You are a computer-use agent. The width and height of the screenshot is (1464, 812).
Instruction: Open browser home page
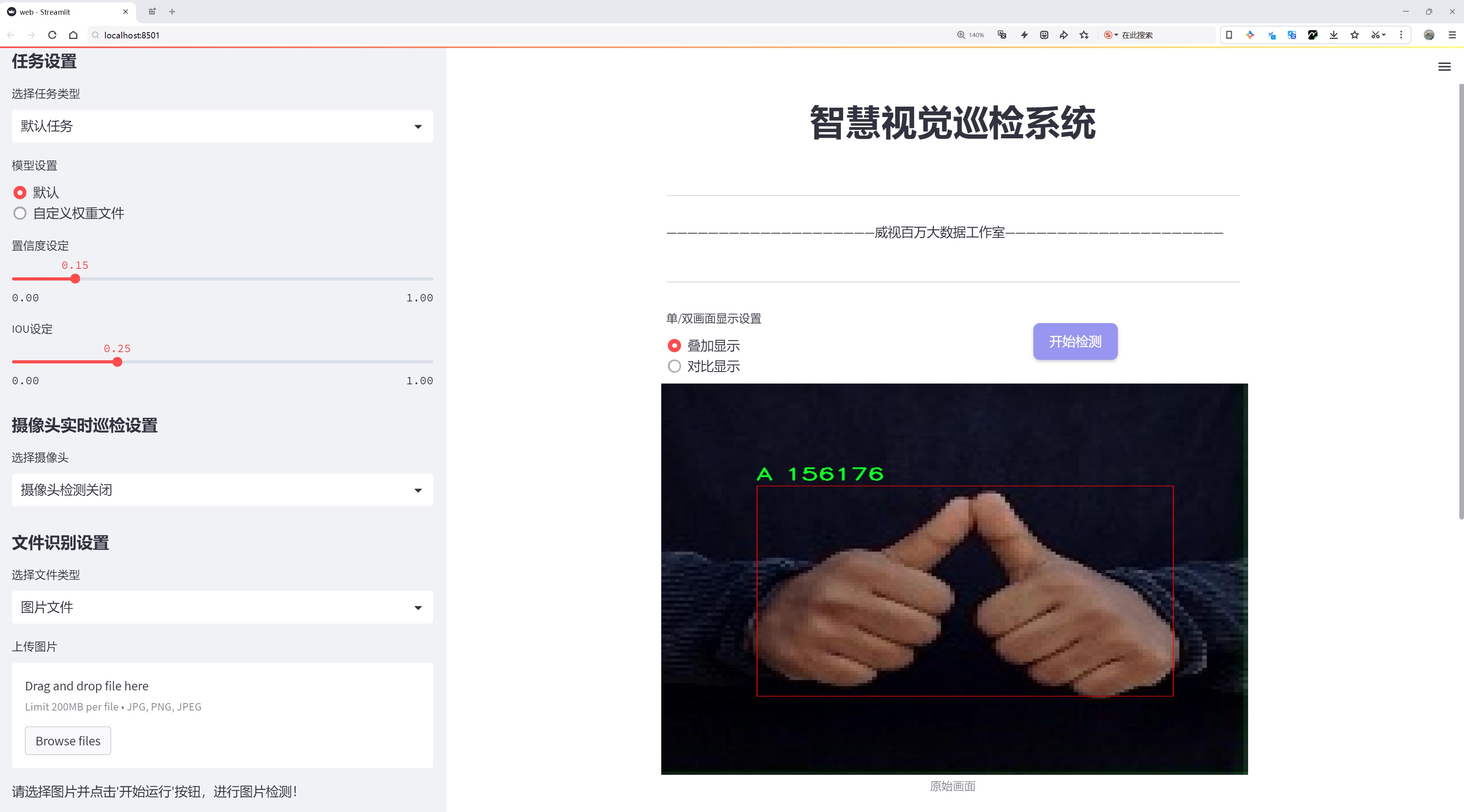[73, 35]
